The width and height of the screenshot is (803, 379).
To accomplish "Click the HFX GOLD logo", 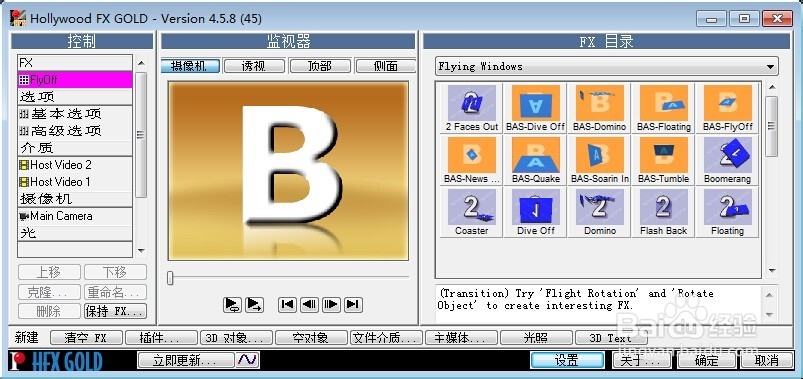I will pos(56,361).
